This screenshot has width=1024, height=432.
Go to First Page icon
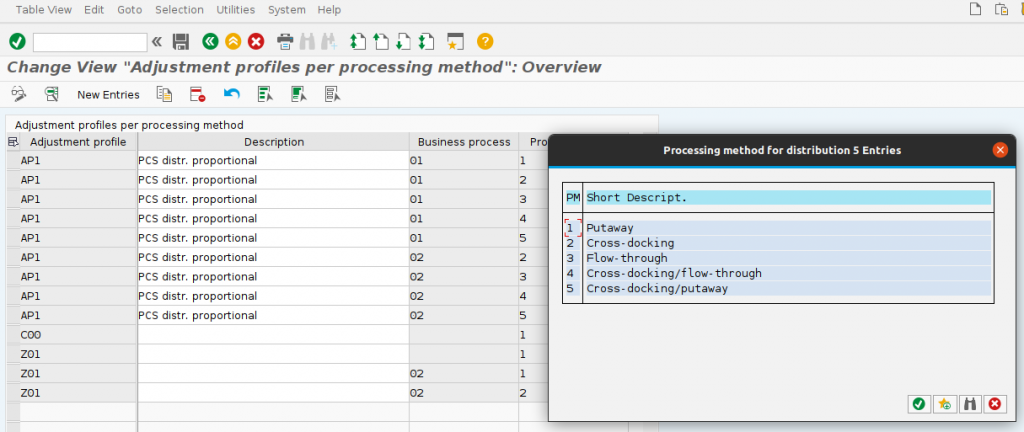[357, 42]
